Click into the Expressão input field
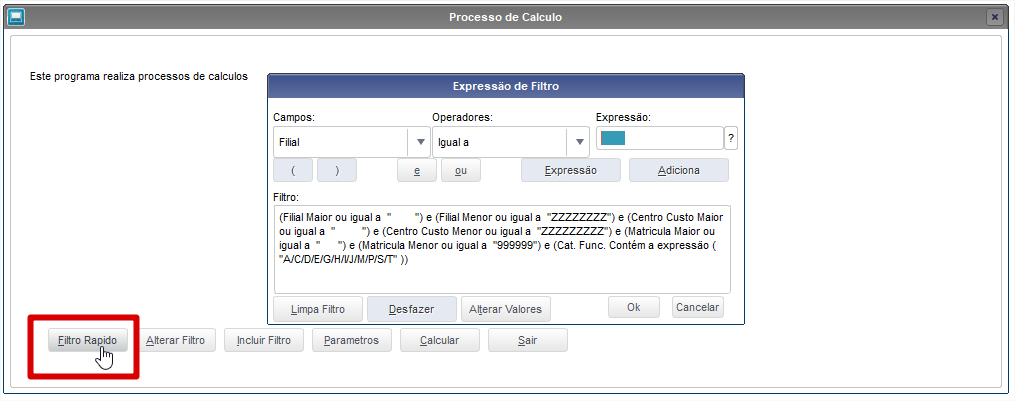Viewport: 1015px width, 401px height. (x=659, y=138)
